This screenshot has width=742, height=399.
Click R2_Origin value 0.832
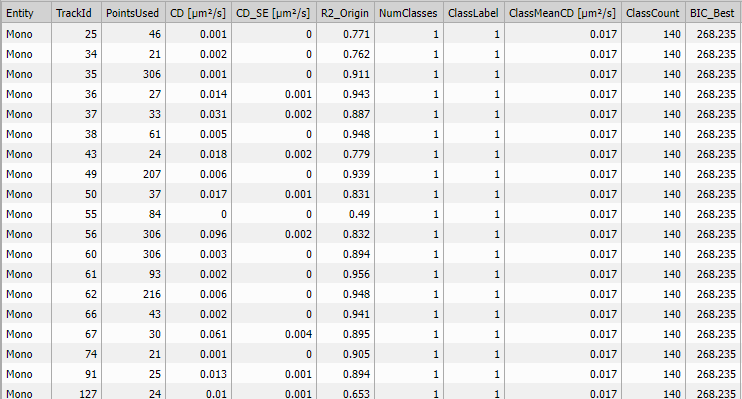pyautogui.click(x=356, y=234)
